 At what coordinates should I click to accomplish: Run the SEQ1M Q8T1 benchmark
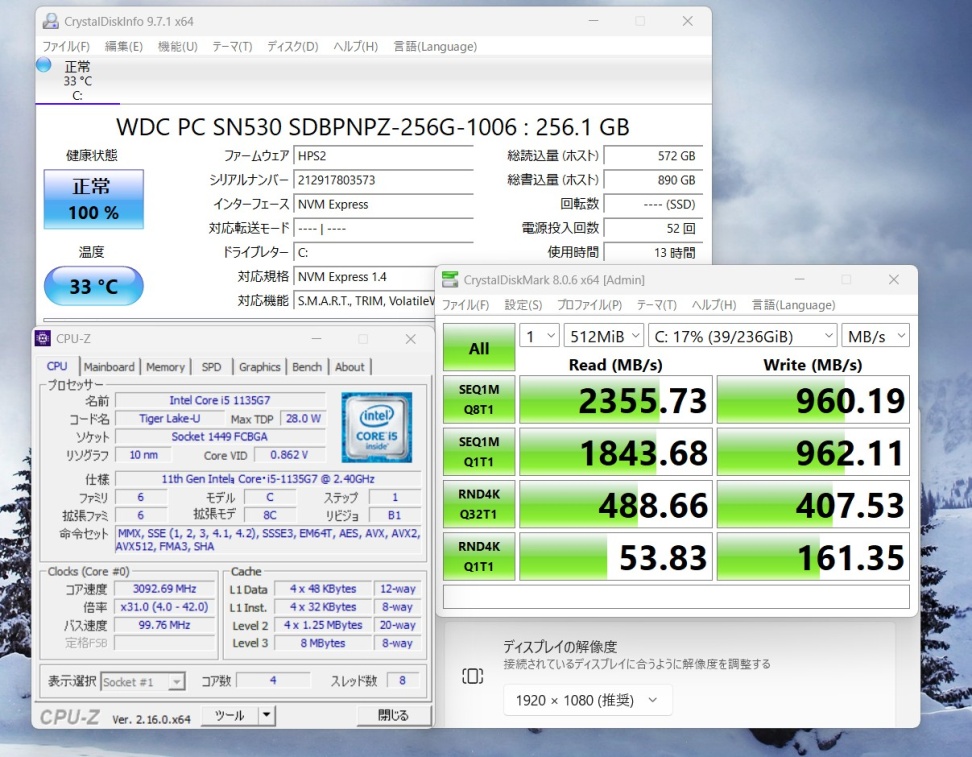click(479, 399)
